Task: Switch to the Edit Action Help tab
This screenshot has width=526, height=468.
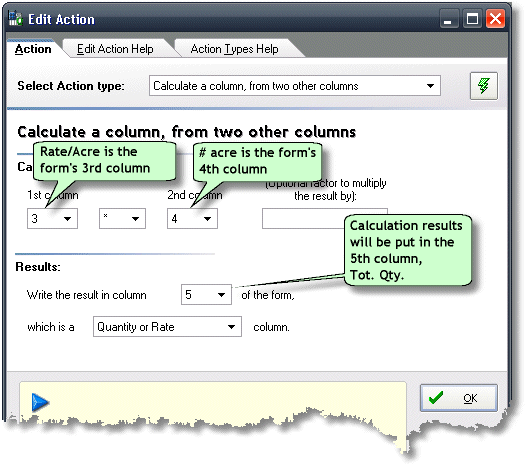Action: point(115,49)
